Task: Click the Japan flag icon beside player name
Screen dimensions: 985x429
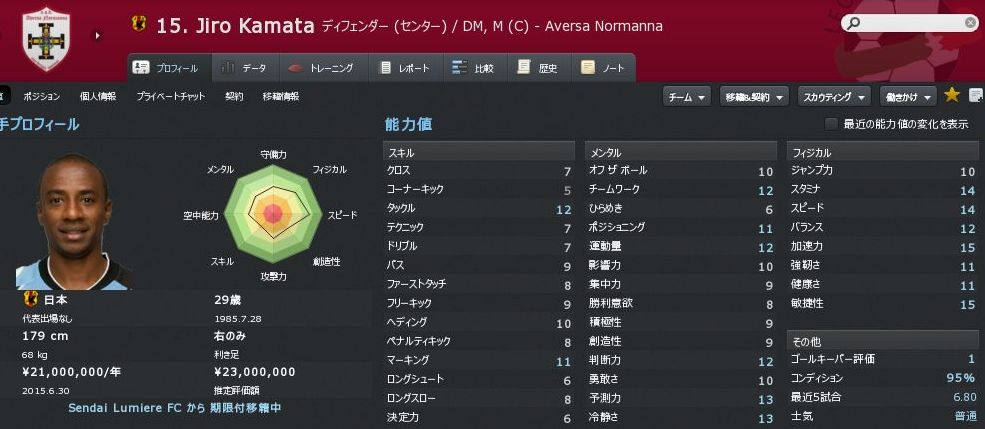Action: point(138,24)
